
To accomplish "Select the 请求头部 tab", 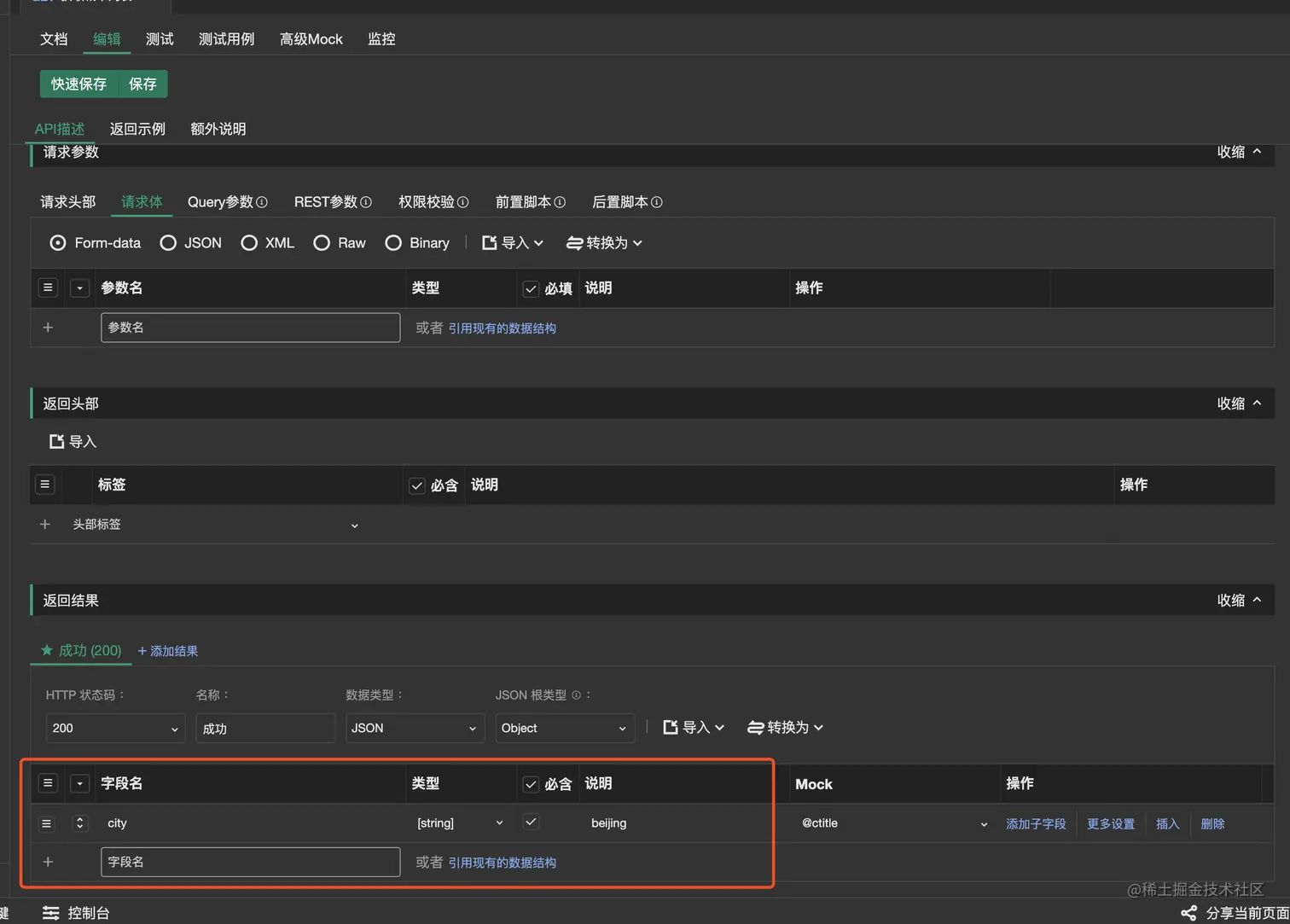I will 68,202.
